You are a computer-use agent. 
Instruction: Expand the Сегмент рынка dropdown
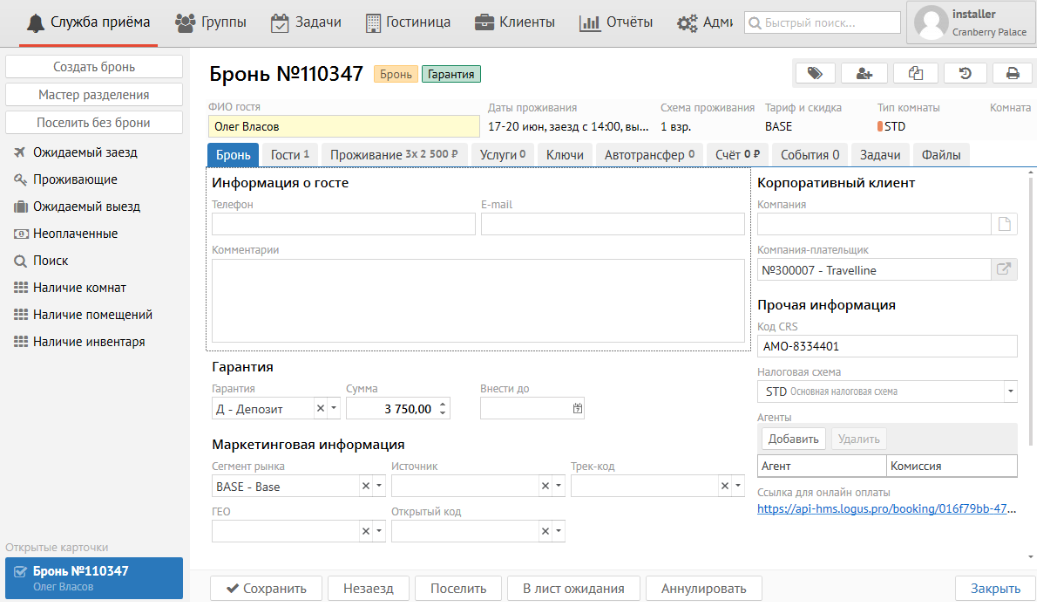coord(379,486)
